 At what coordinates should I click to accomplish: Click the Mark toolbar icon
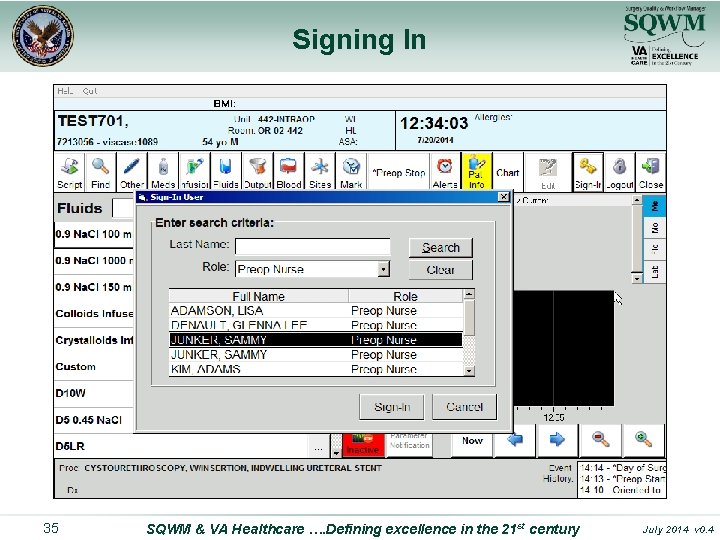351,172
